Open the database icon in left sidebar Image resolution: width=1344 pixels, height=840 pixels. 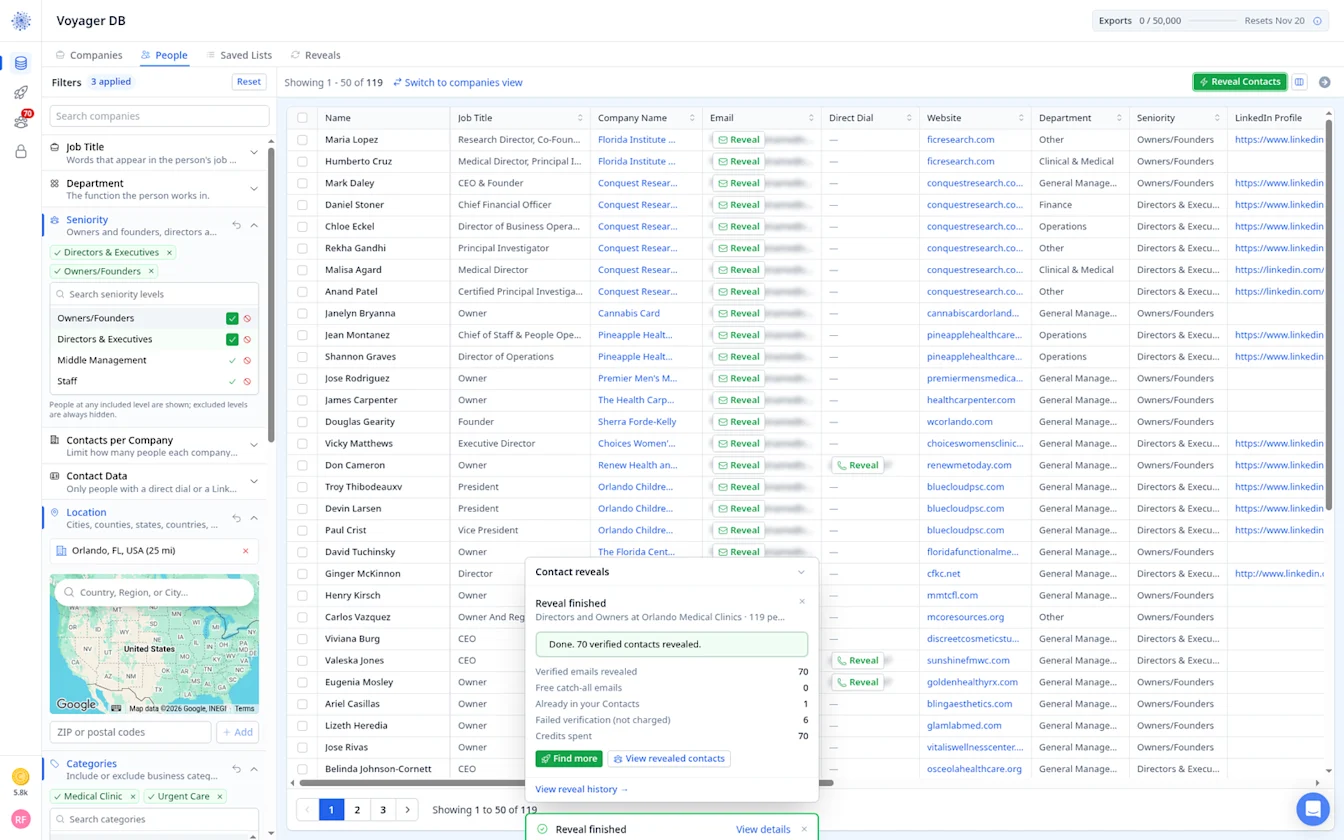(21, 64)
